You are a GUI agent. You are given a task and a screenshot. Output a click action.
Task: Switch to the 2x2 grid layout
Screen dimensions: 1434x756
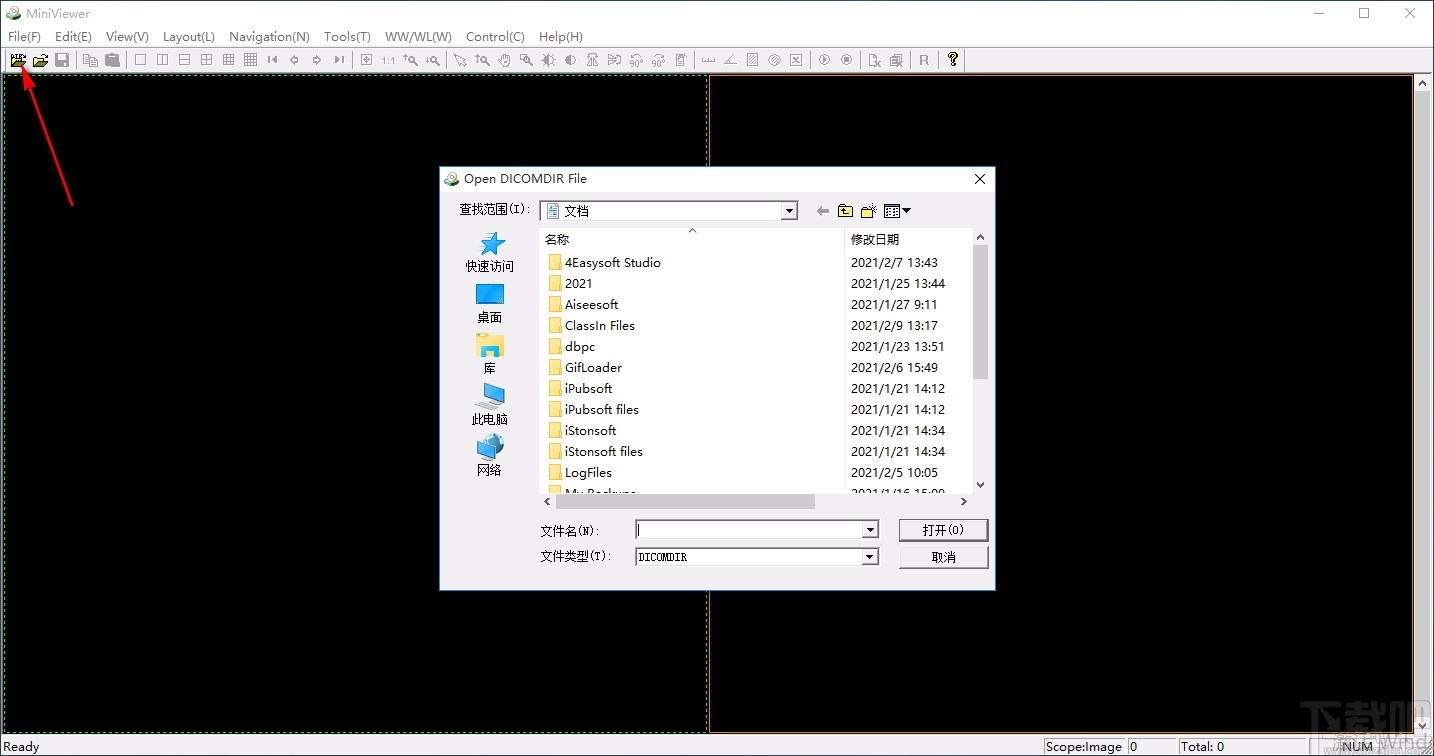pos(206,60)
